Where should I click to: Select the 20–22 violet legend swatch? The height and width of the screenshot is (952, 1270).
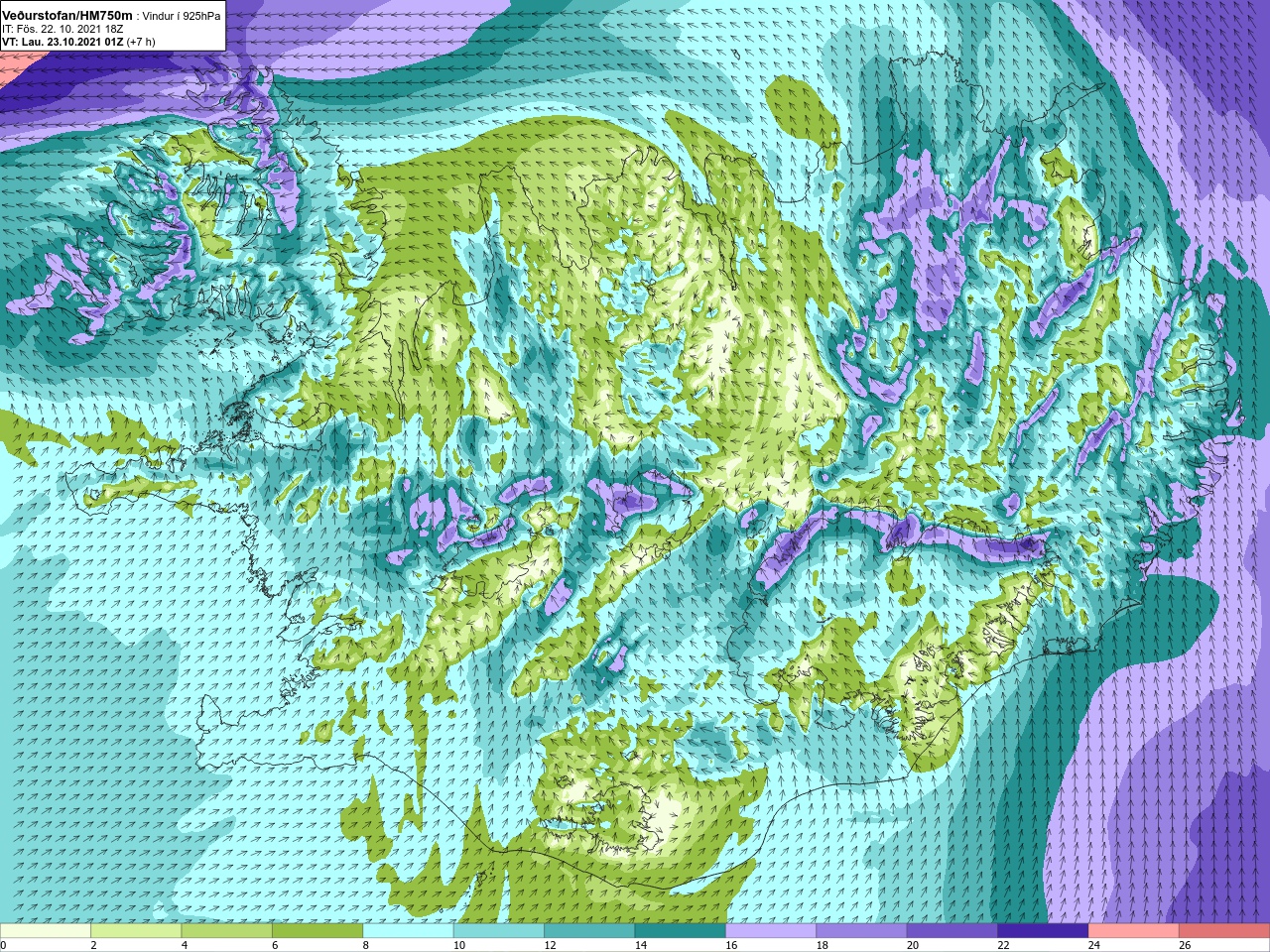(952, 931)
